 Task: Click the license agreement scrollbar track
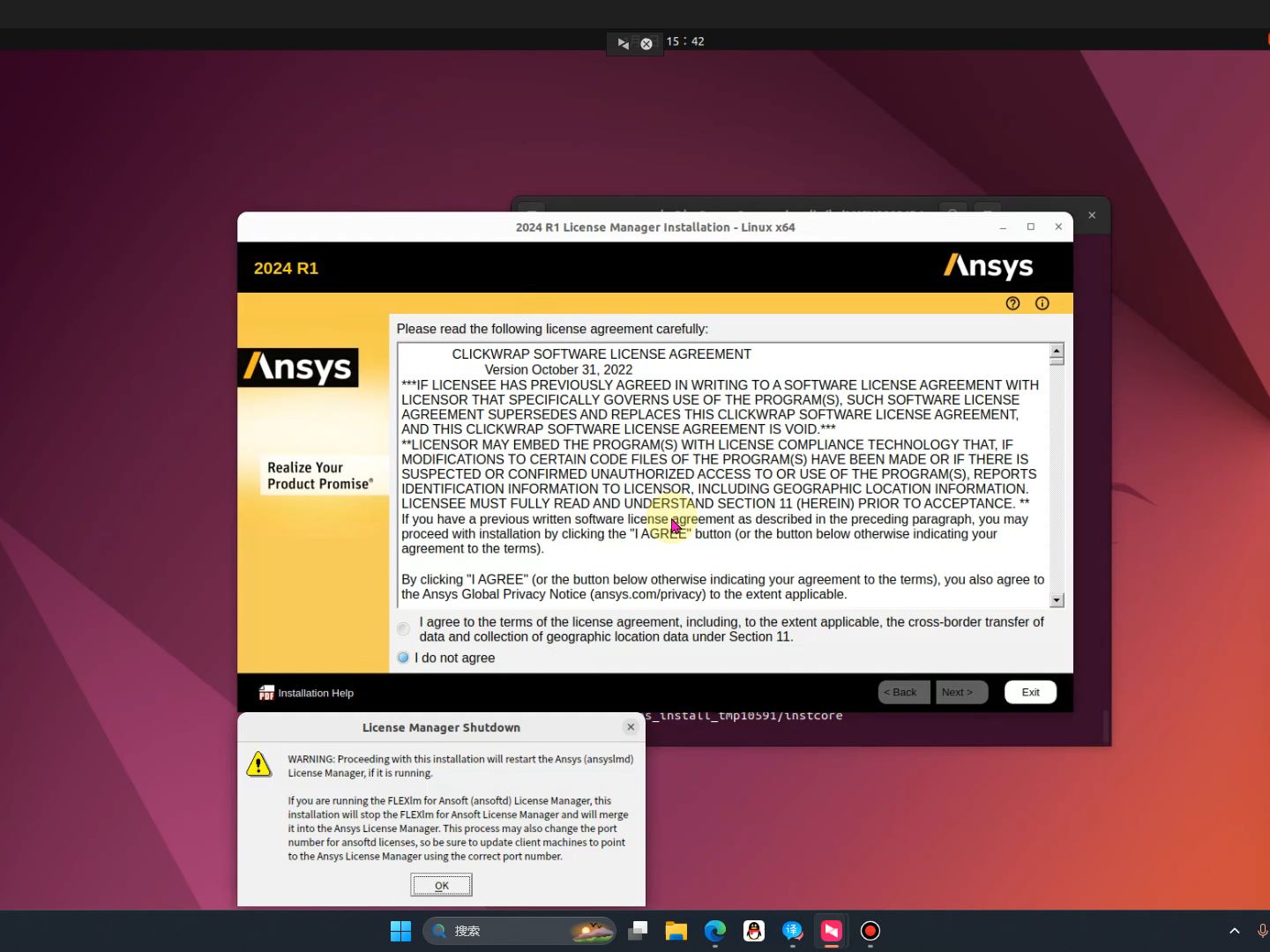(1057, 479)
